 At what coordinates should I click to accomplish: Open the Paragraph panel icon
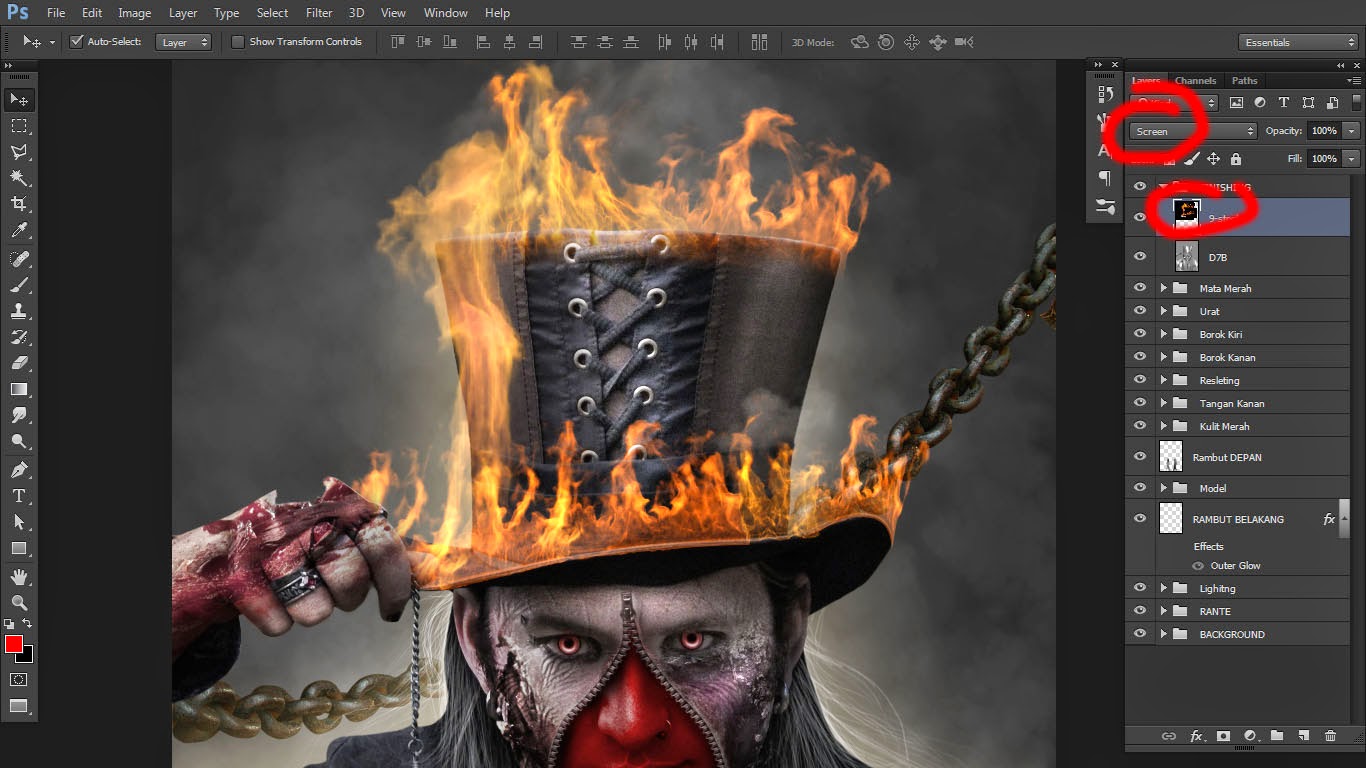tap(1105, 178)
